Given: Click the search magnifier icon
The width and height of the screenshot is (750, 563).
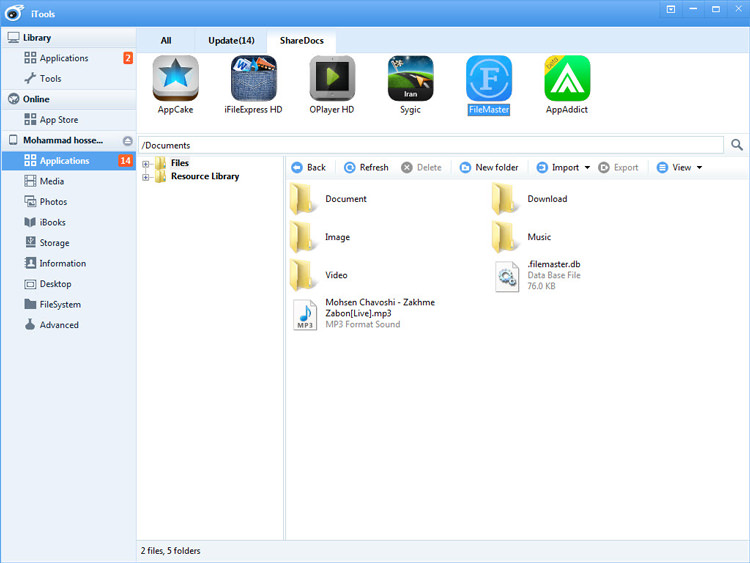Looking at the screenshot, I should tap(737, 145).
